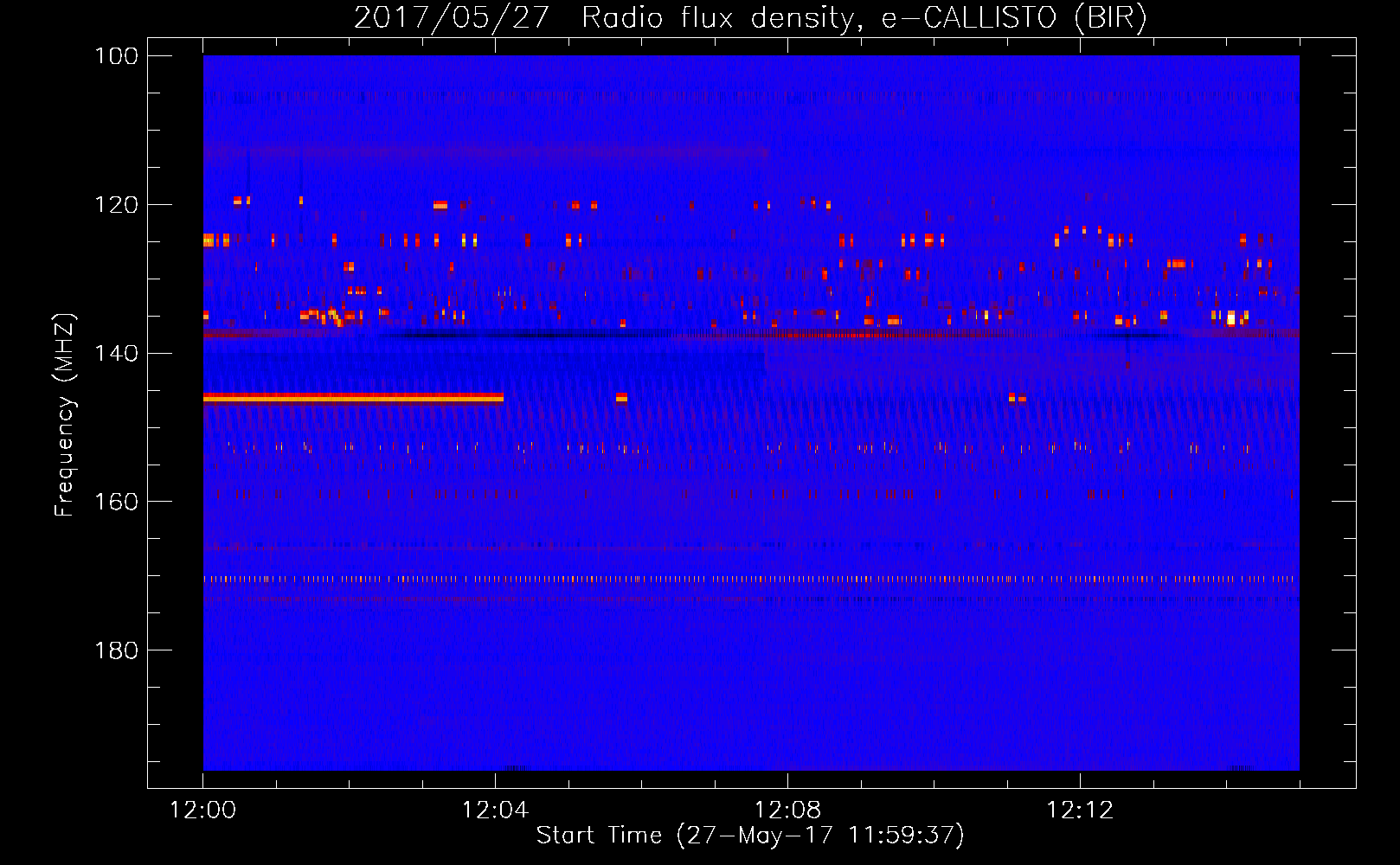Click the dotted horizontal line near 170 MHz
The image size is (1400, 865).
(751, 579)
